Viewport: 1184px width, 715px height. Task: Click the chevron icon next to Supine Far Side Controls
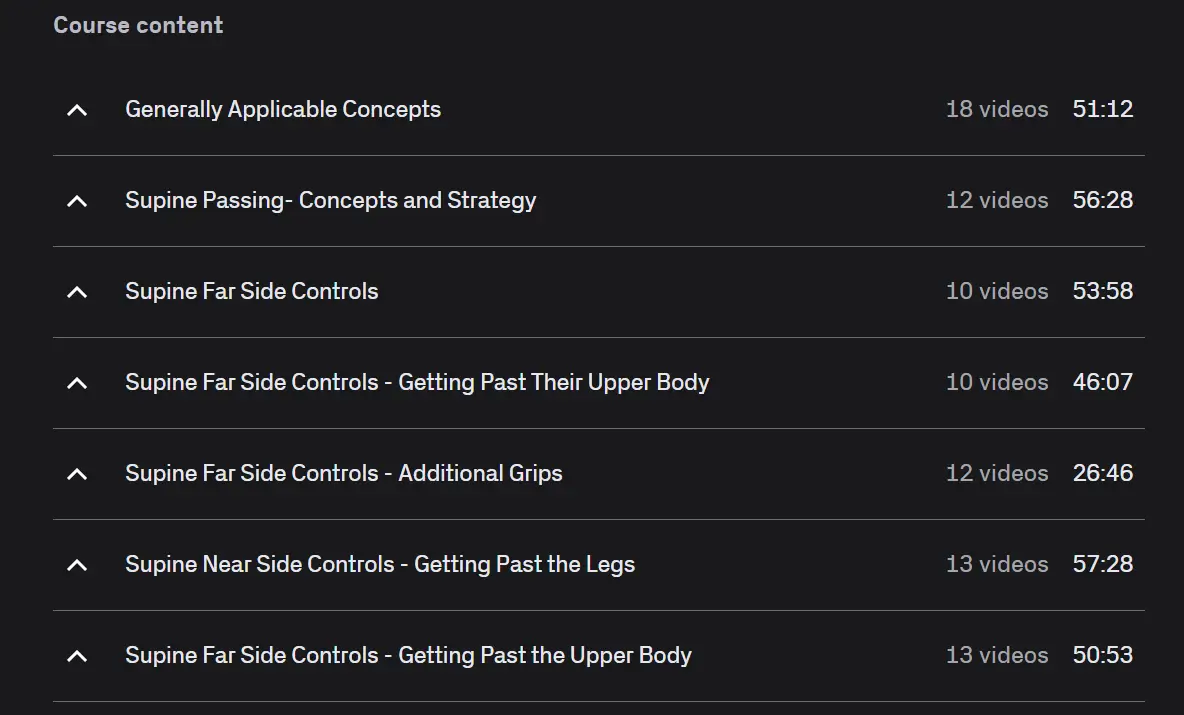[x=77, y=292]
